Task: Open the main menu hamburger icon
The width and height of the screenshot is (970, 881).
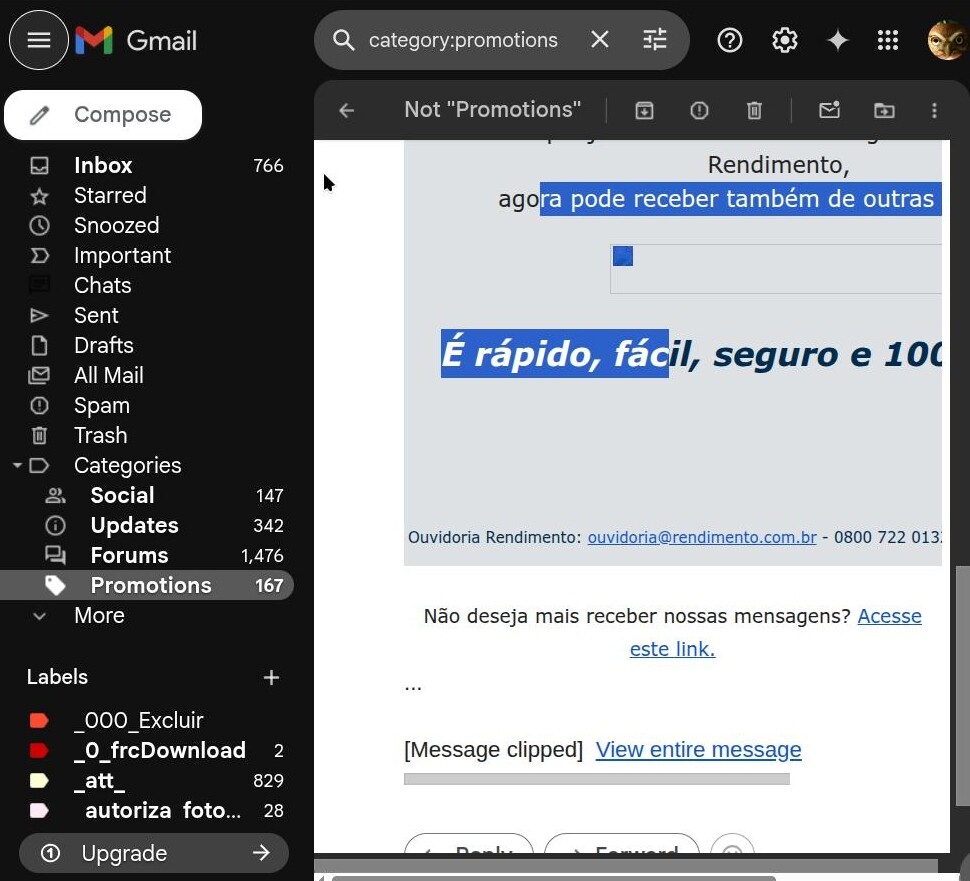Action: click(39, 40)
